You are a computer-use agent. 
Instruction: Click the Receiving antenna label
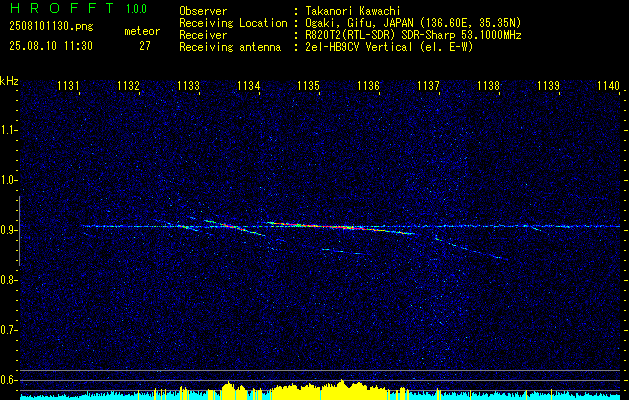230,47
